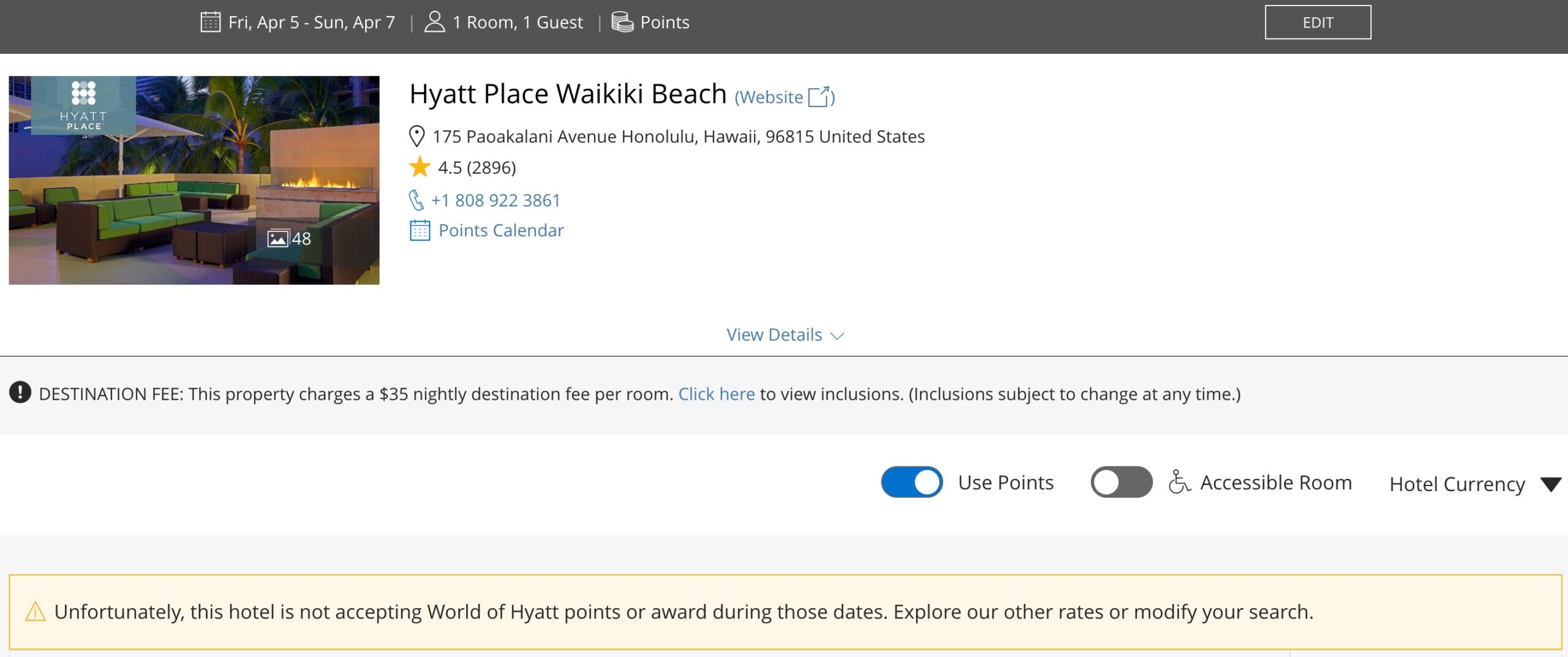Click the photo count icon showing 48 images
1568x657 pixels.
(x=279, y=240)
